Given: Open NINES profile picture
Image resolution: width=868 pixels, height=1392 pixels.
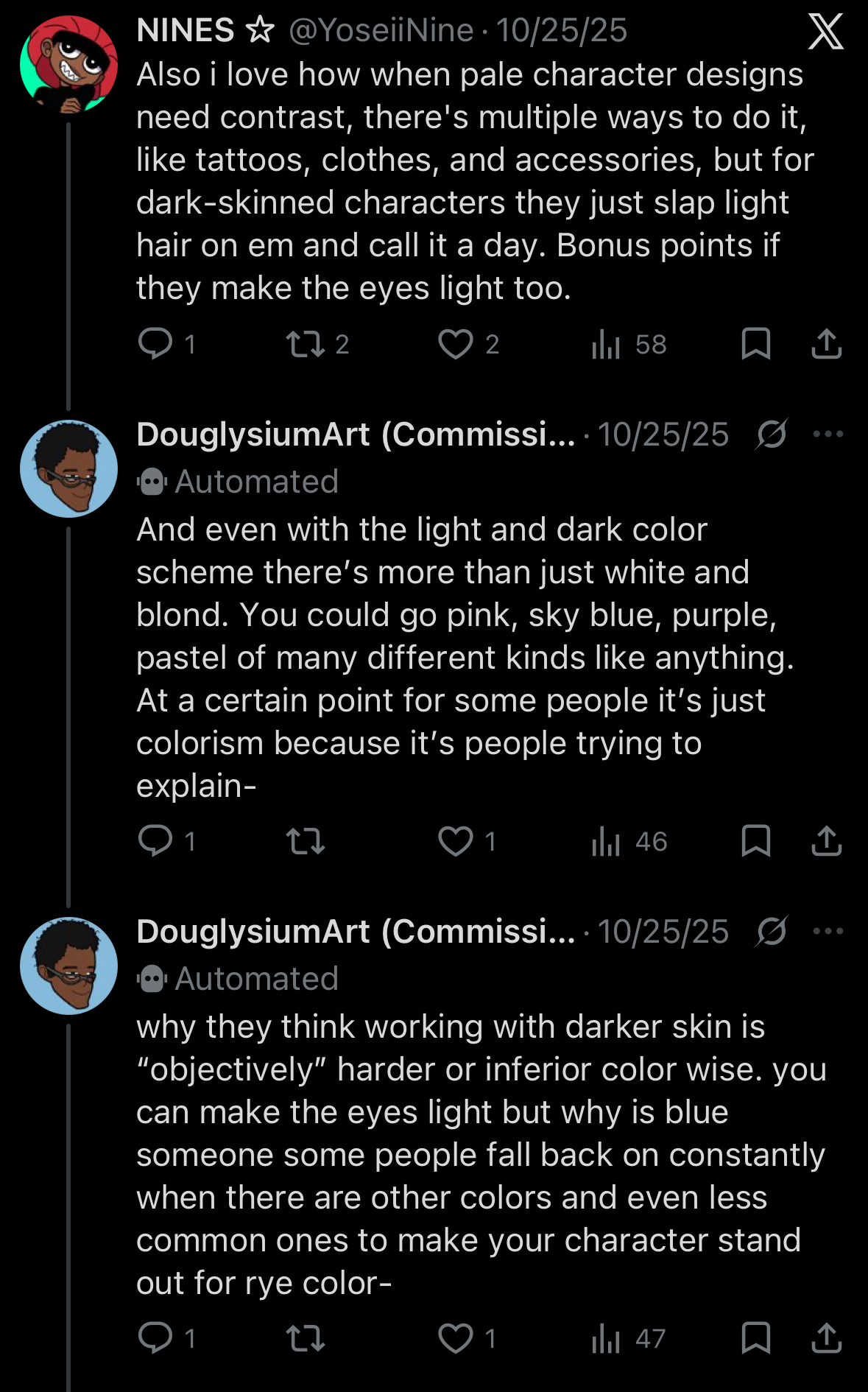Looking at the screenshot, I should pos(68,65).
